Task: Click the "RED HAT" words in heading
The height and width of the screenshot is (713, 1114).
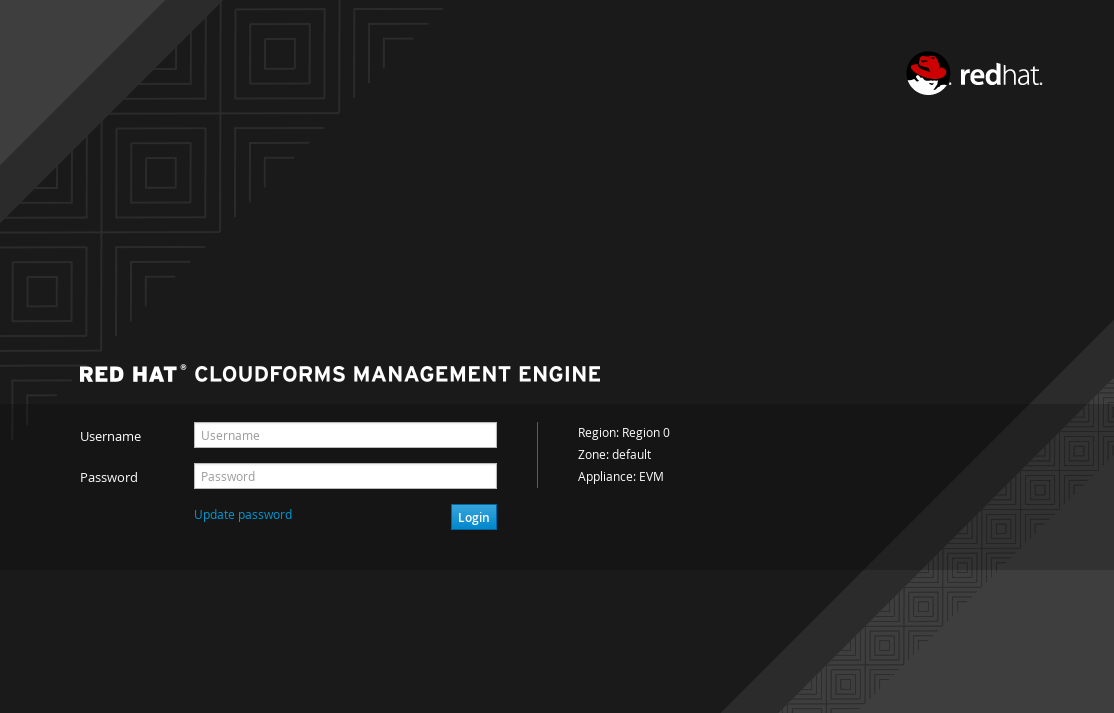Action: [128, 375]
